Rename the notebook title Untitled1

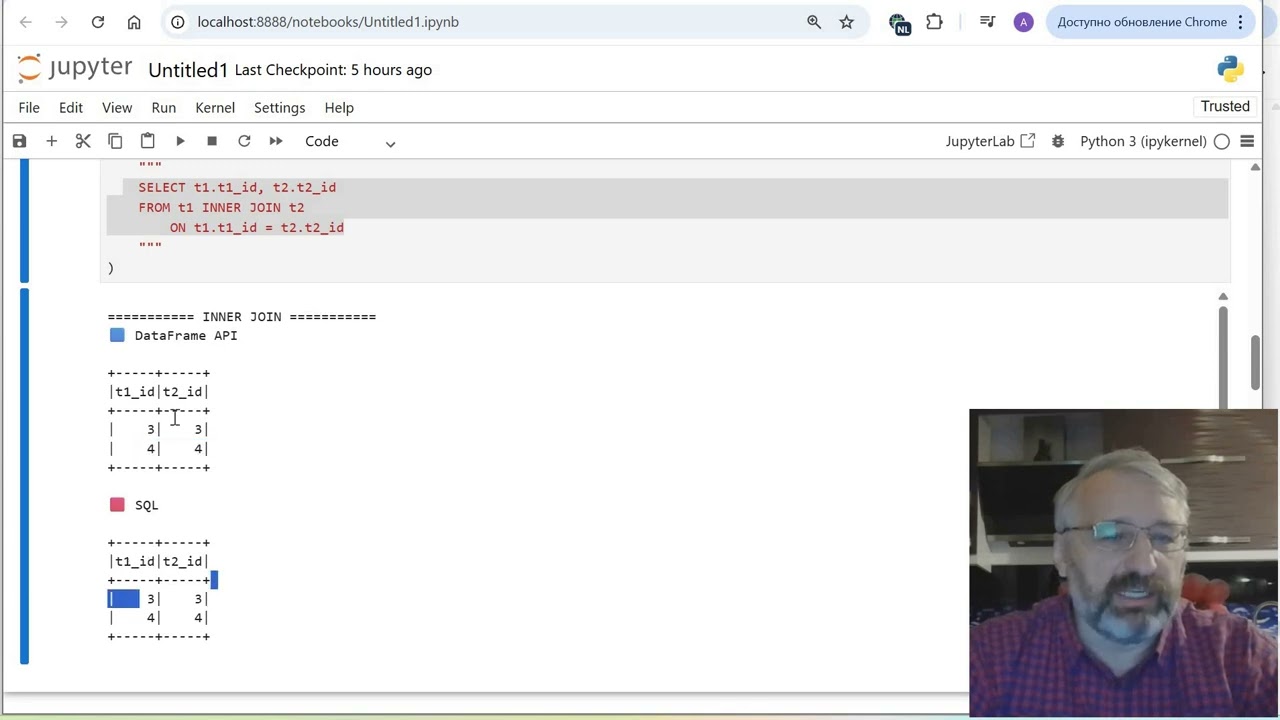pos(188,70)
